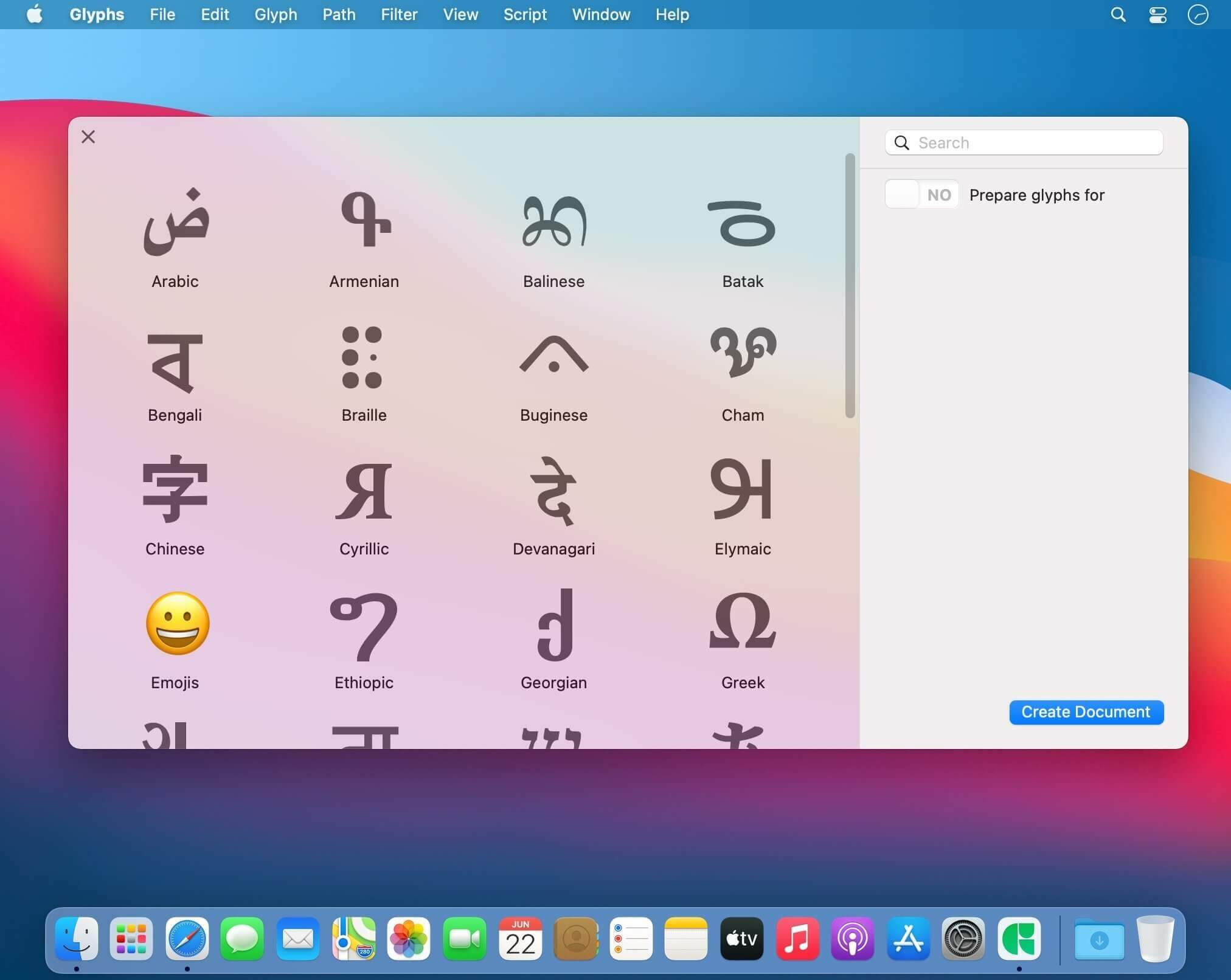
Task: Focus the Search field
Action: pos(1024,143)
